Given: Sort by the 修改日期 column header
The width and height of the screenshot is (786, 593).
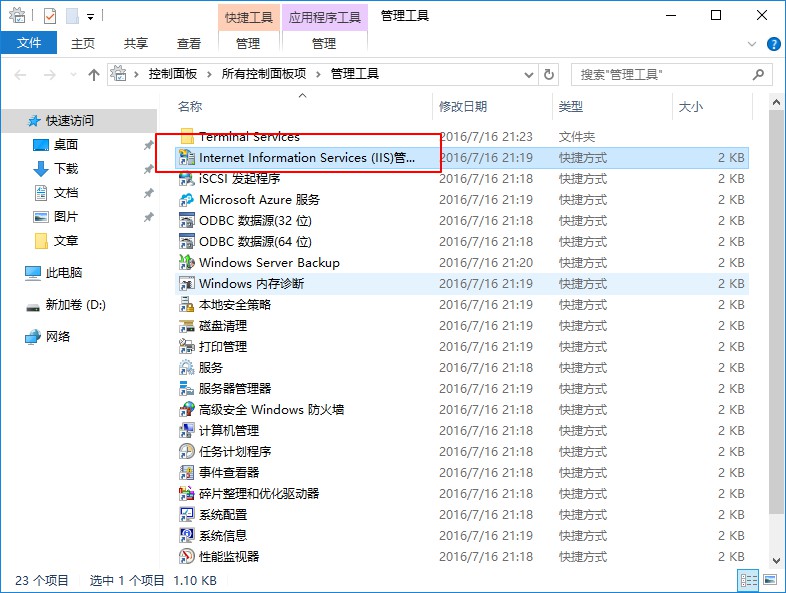Looking at the screenshot, I should point(463,106).
